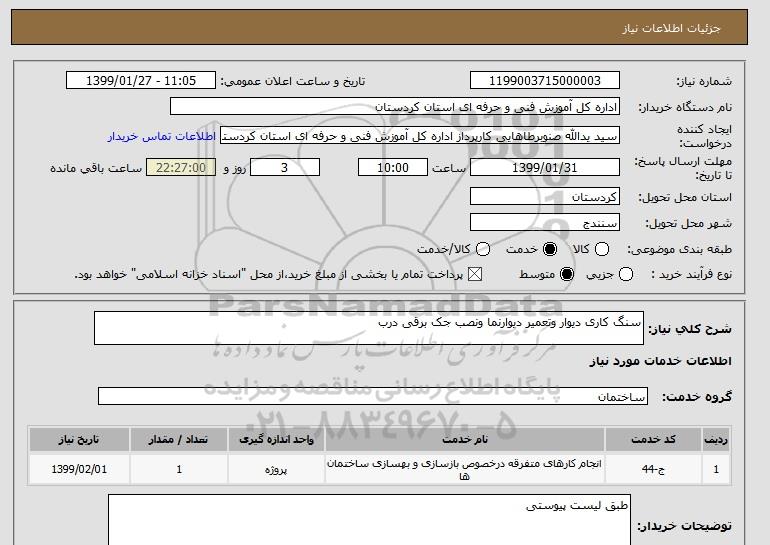Click service code cell ج-44
This screenshot has height=545, width=770.
coord(653,469)
